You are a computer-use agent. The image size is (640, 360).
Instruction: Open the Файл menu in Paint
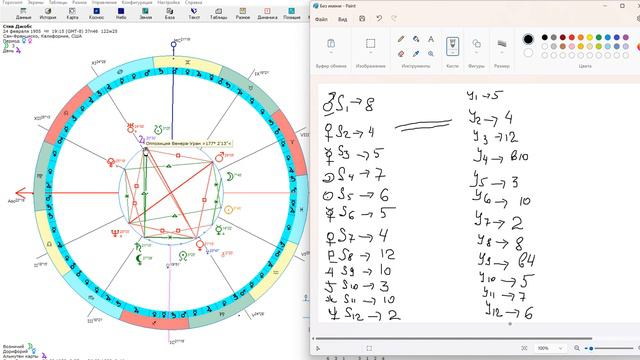pos(321,19)
